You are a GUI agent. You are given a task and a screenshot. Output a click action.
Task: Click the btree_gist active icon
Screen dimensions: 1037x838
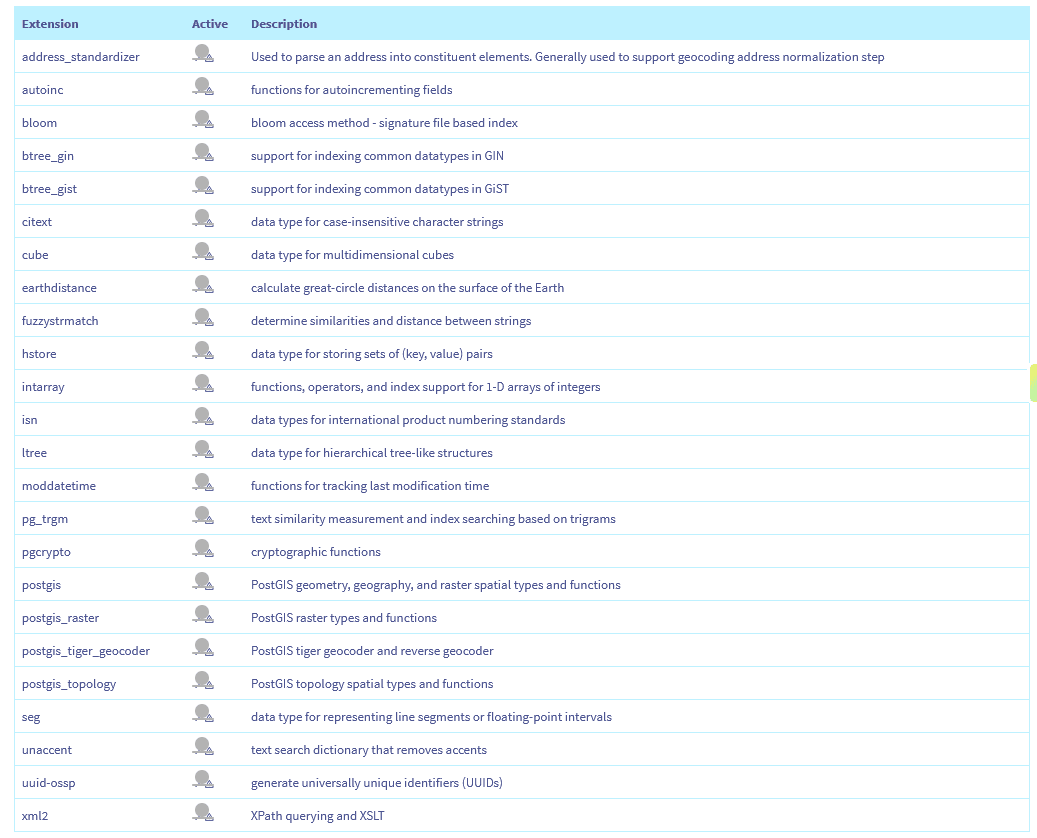(203, 186)
